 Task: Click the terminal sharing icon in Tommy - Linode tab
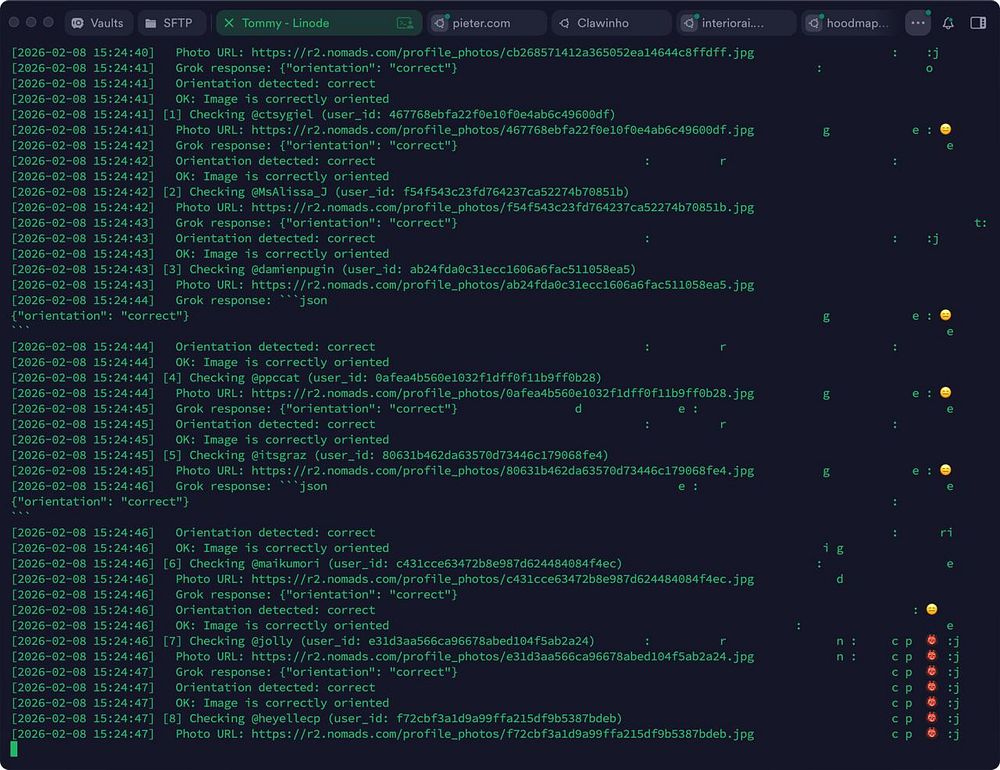[405, 24]
